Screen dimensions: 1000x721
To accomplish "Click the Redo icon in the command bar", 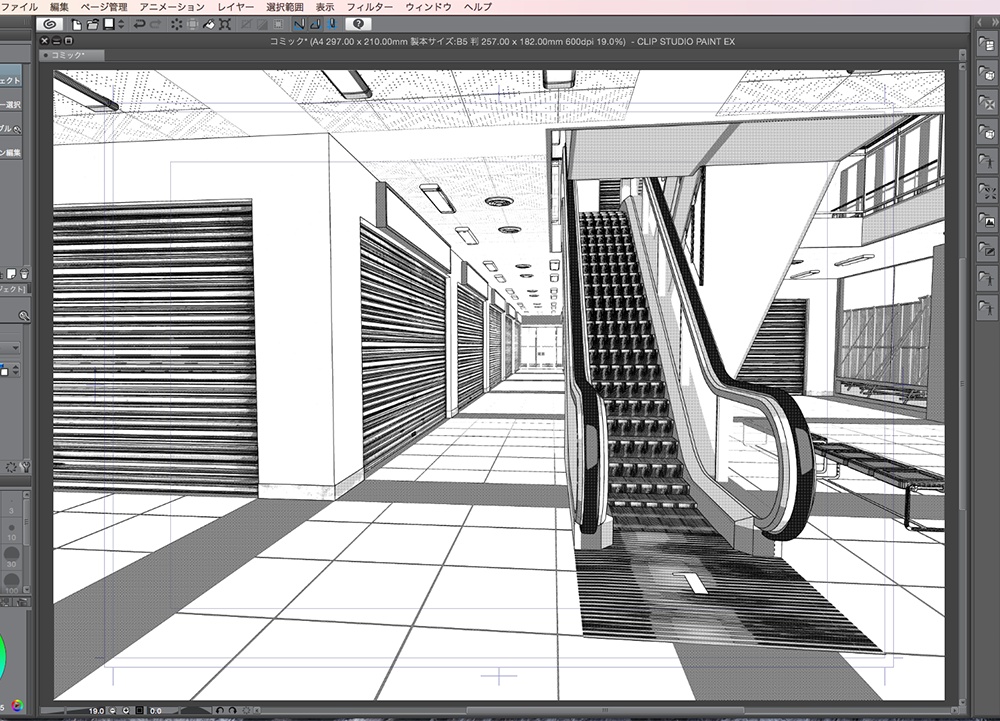I will [x=157, y=25].
